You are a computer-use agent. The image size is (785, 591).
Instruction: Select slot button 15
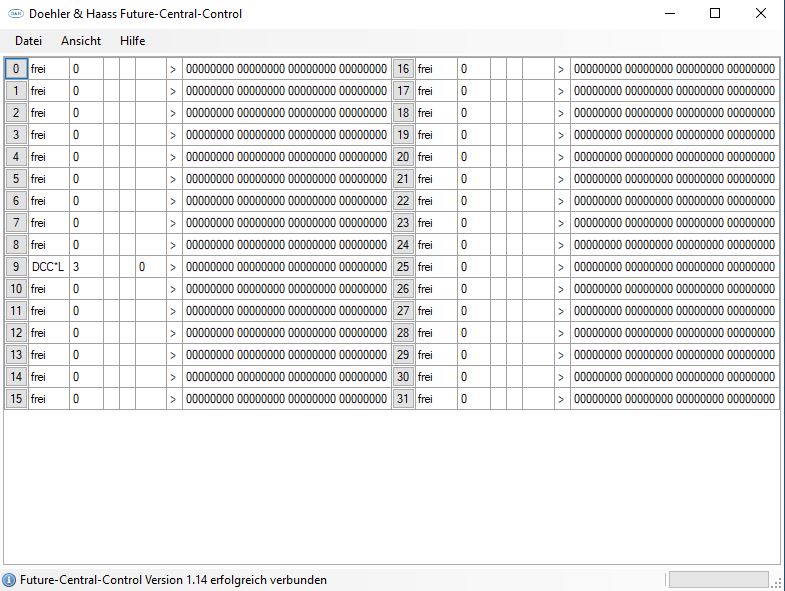[x=16, y=399]
